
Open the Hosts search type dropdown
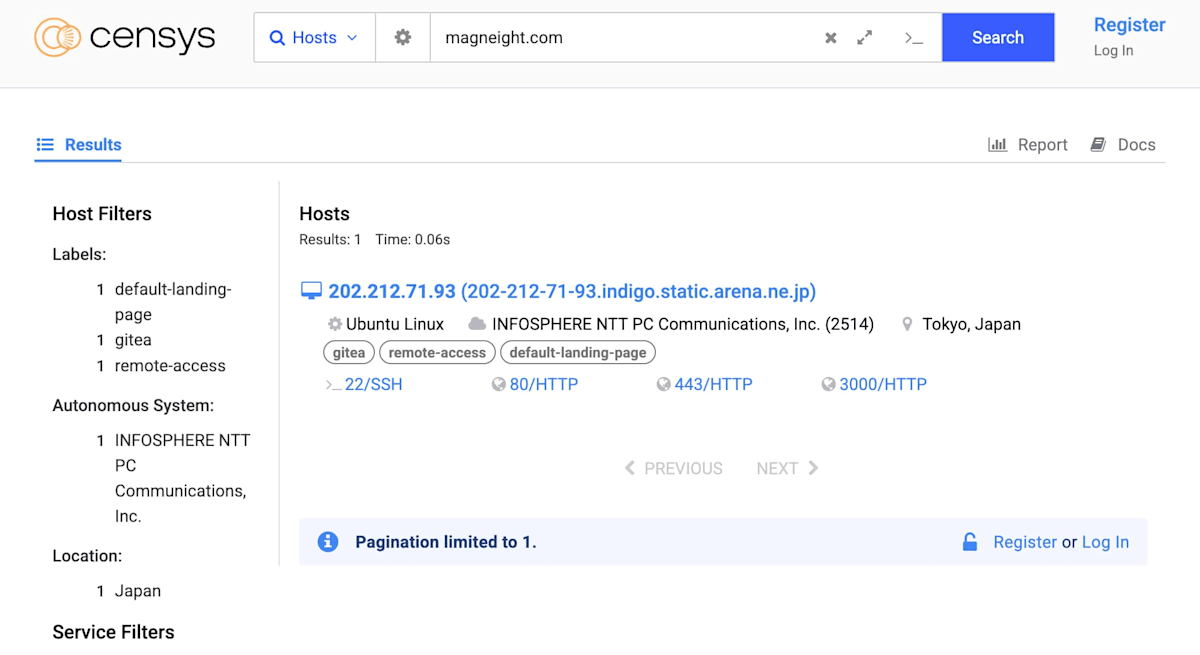(314, 37)
